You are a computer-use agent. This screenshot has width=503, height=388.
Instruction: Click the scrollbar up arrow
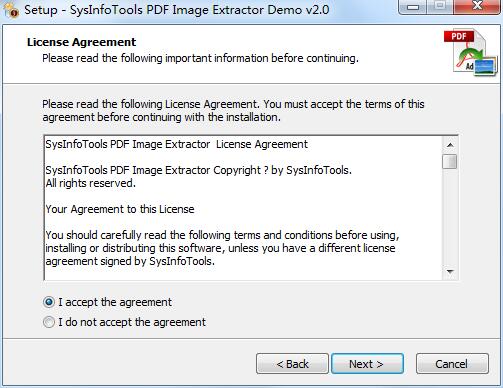point(450,145)
